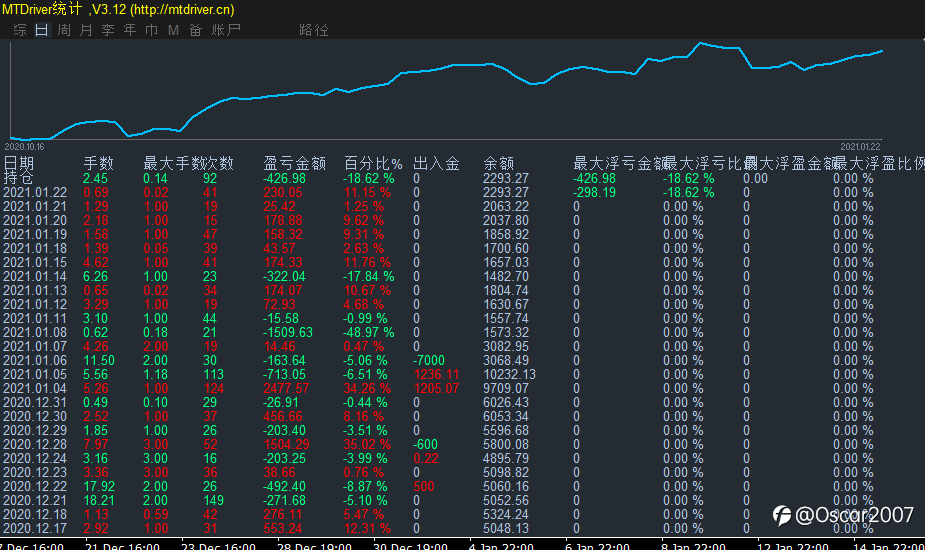Image resolution: width=925 pixels, height=550 pixels.
Task: Select the 2020.12.22 date cell
Action: (x=35, y=486)
